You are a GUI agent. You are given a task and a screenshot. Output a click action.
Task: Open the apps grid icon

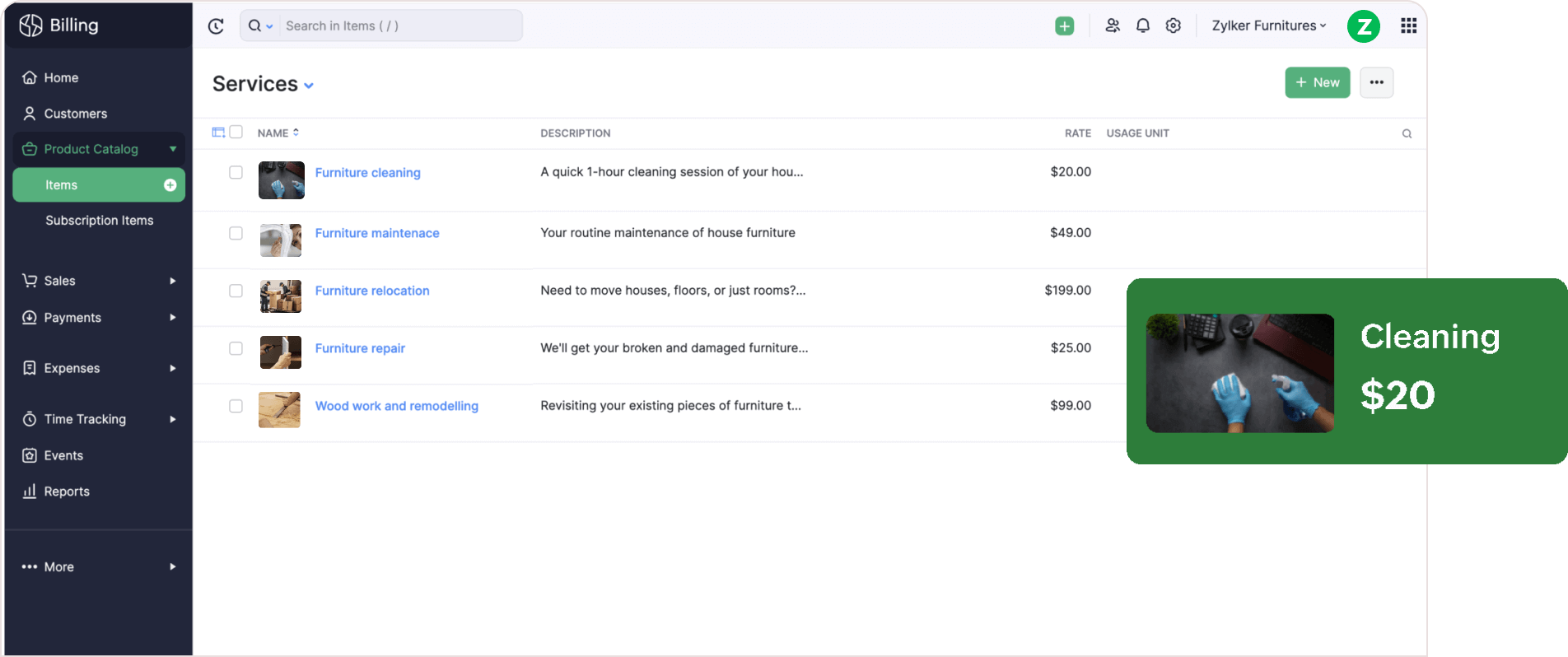1408,26
